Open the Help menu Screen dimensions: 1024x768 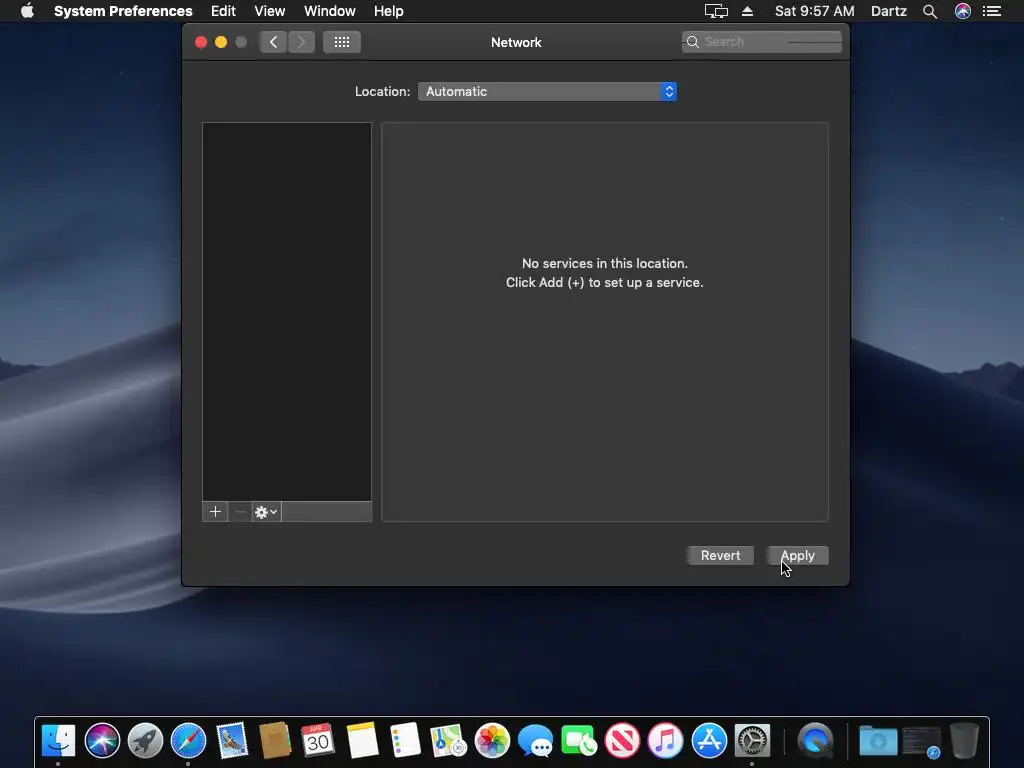pyautogui.click(x=389, y=11)
